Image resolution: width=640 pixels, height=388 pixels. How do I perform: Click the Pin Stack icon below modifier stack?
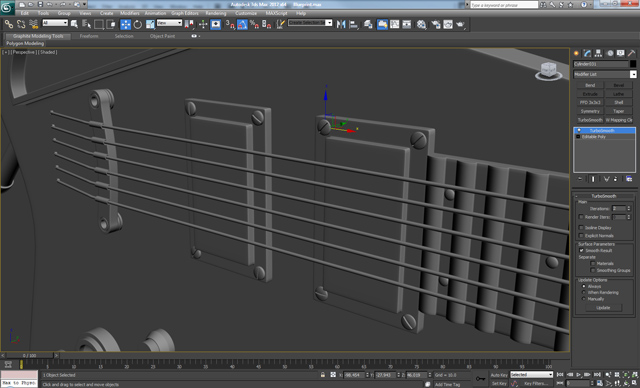pos(580,179)
